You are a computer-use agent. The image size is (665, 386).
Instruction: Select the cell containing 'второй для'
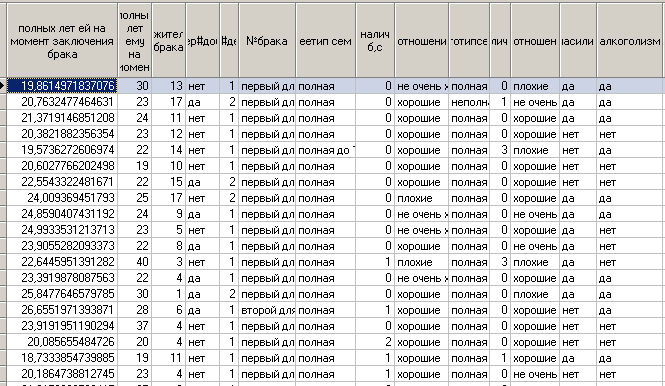(x=267, y=310)
